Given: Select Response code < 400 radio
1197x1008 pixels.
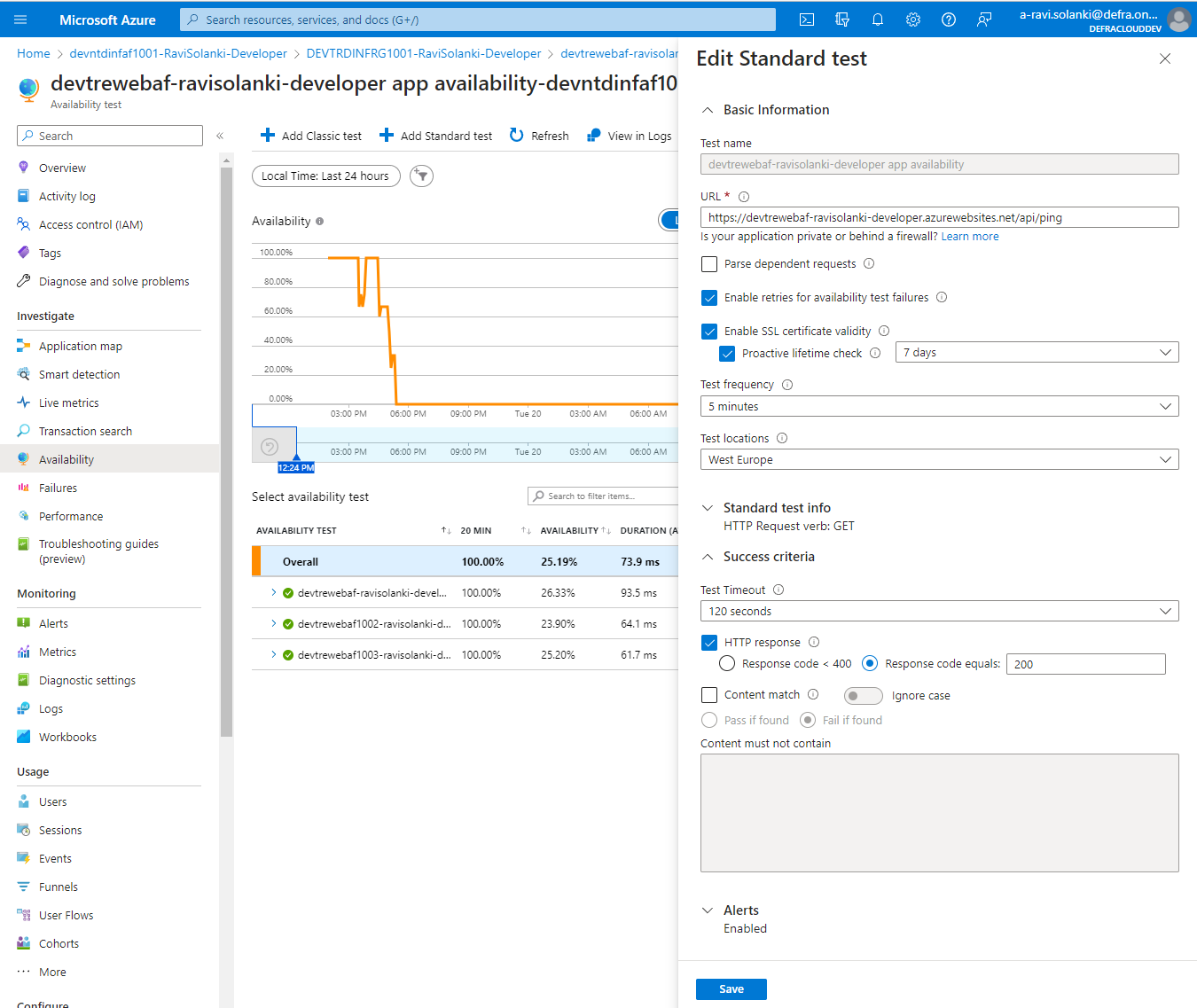Looking at the screenshot, I should pyautogui.click(x=727, y=663).
